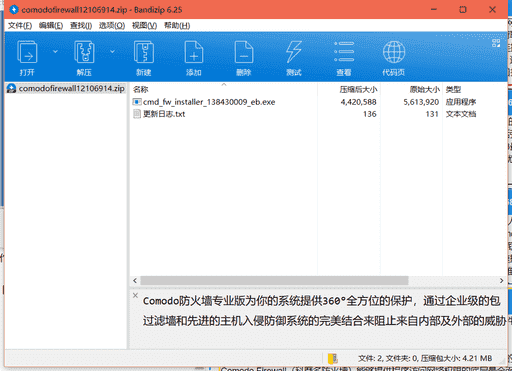This screenshot has height=371, width=512.
Task: Click the horizontal scrollbar left arrow
Action: tap(135, 281)
